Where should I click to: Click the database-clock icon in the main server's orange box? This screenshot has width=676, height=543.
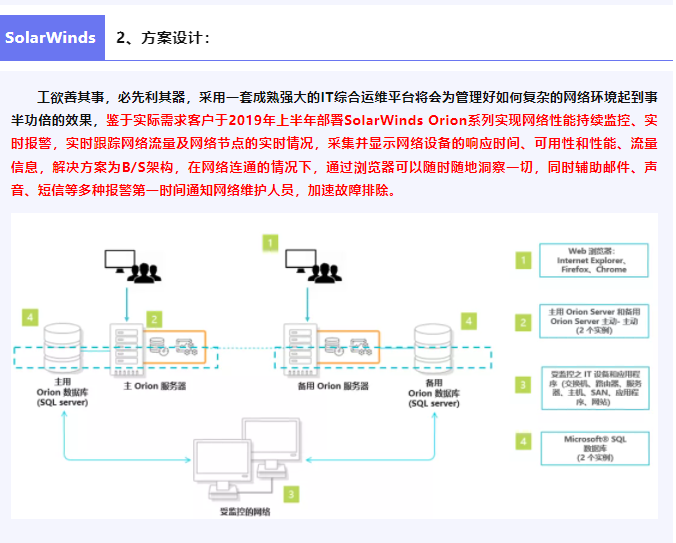[x=158, y=346]
